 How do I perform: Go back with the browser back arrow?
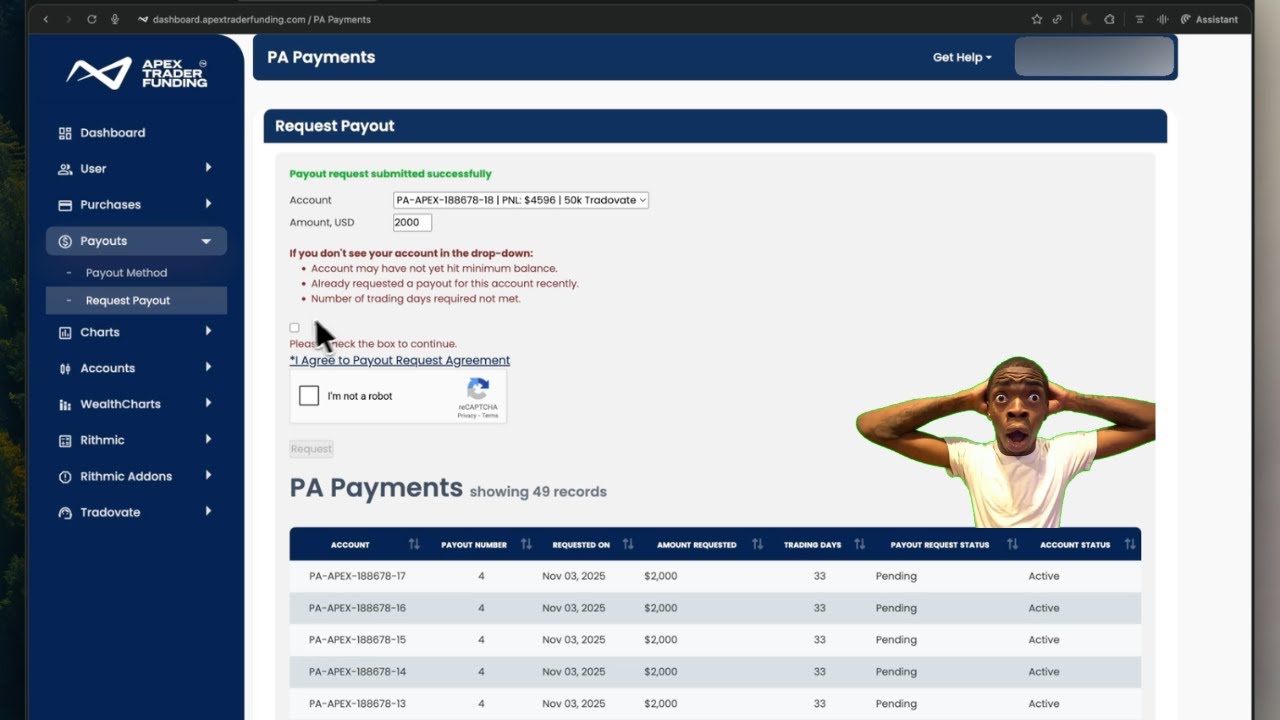point(45,19)
